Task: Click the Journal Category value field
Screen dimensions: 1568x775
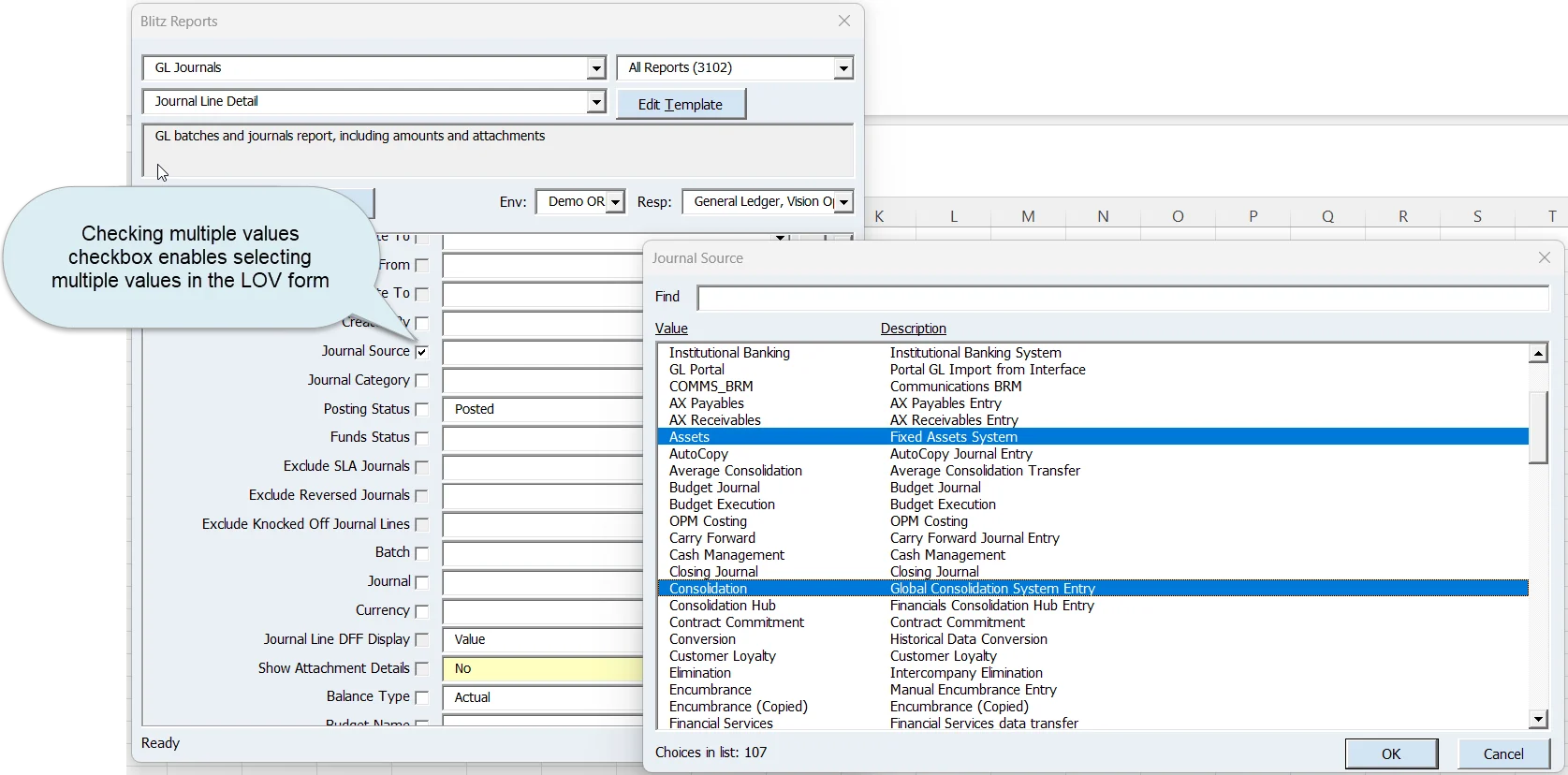Action: tap(543, 381)
